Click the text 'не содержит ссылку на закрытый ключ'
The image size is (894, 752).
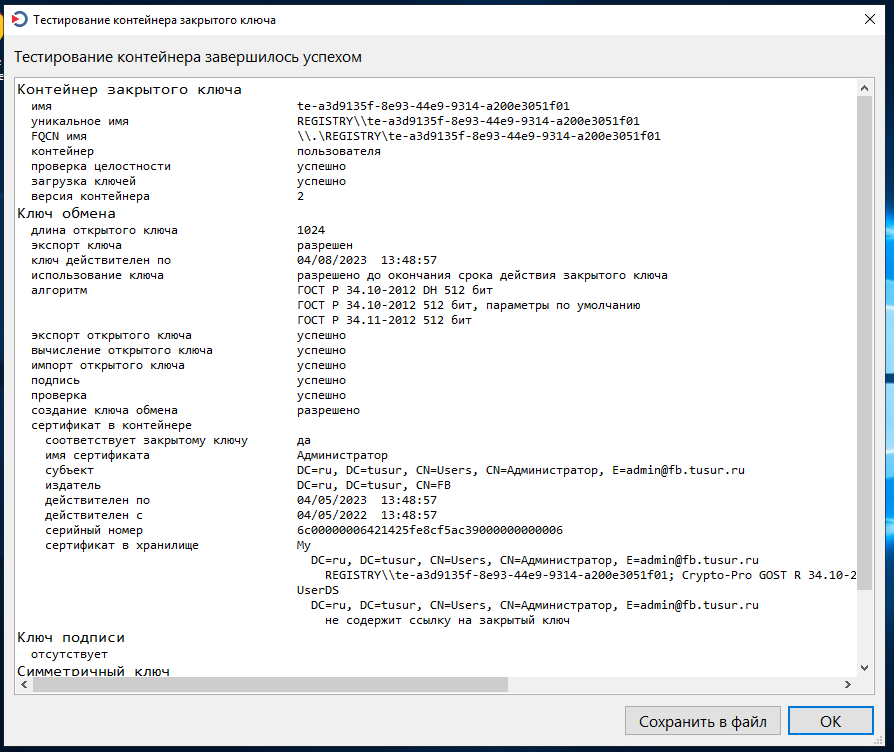tap(447, 620)
